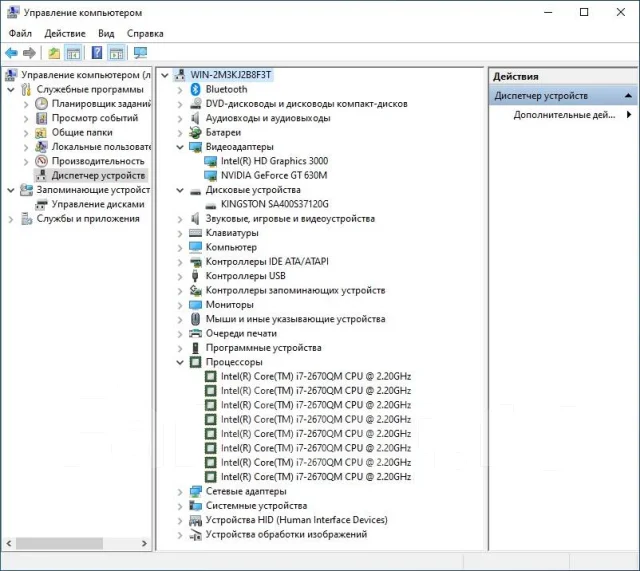Click left pane scrollbar right arrow
This screenshot has height=571, width=640.
pyautogui.click(x=144, y=544)
